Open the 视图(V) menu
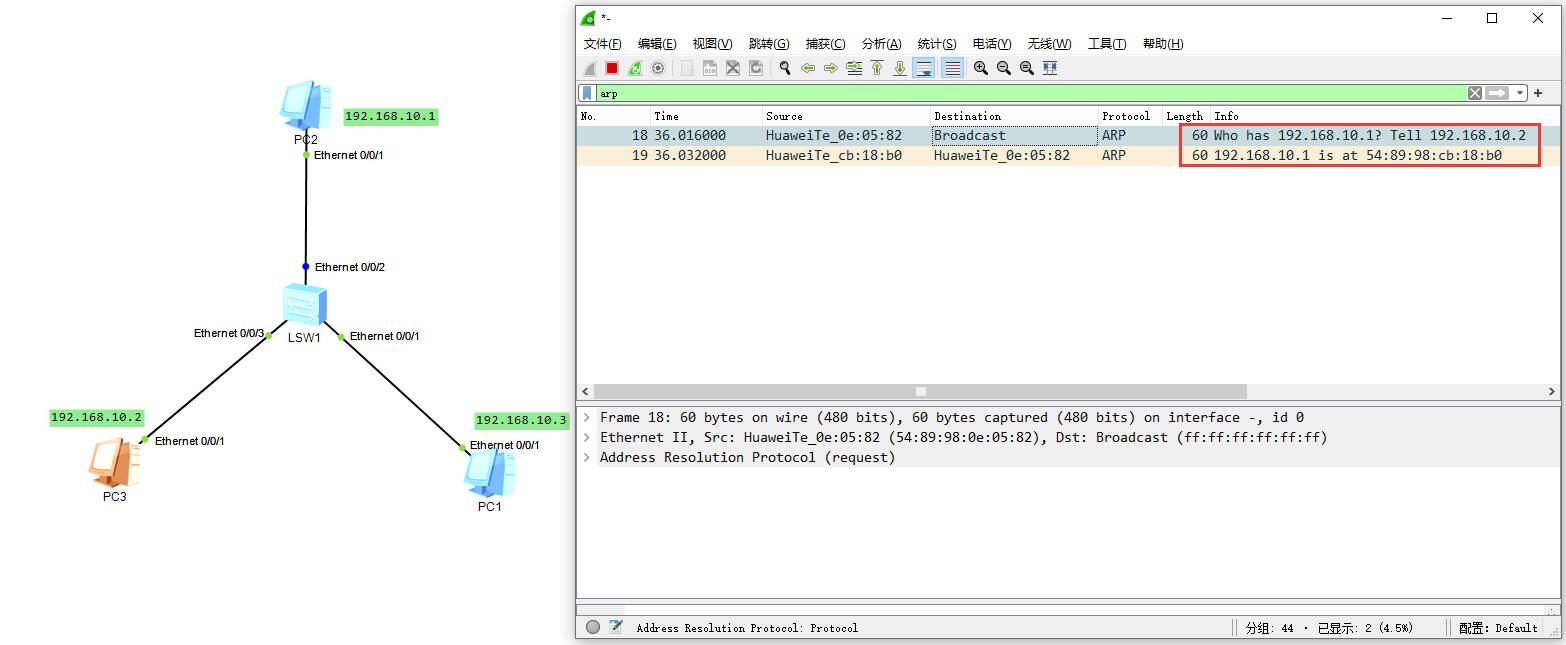The image size is (1566, 645). tap(713, 44)
